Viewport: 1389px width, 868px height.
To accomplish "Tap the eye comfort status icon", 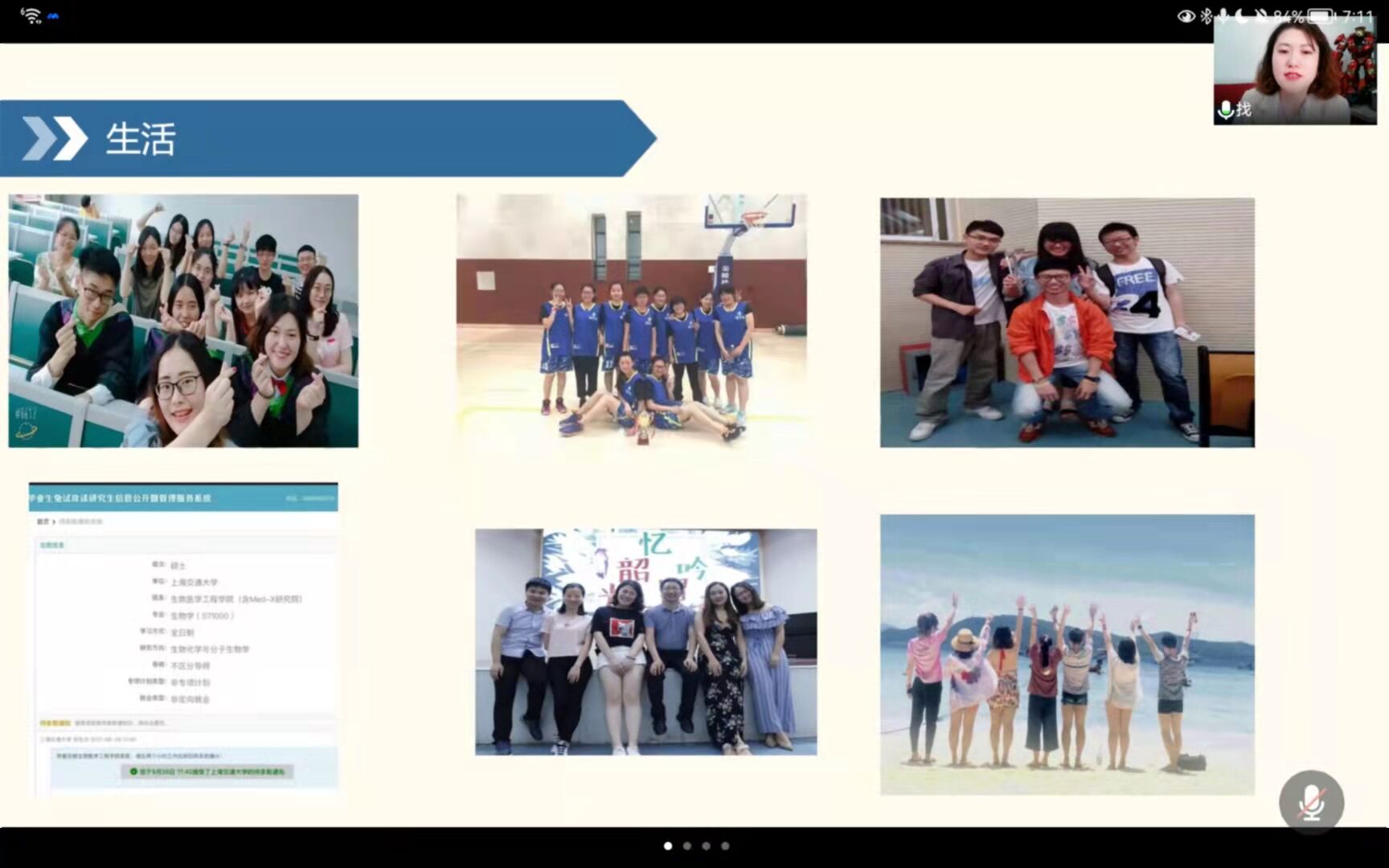I will (x=1186, y=16).
